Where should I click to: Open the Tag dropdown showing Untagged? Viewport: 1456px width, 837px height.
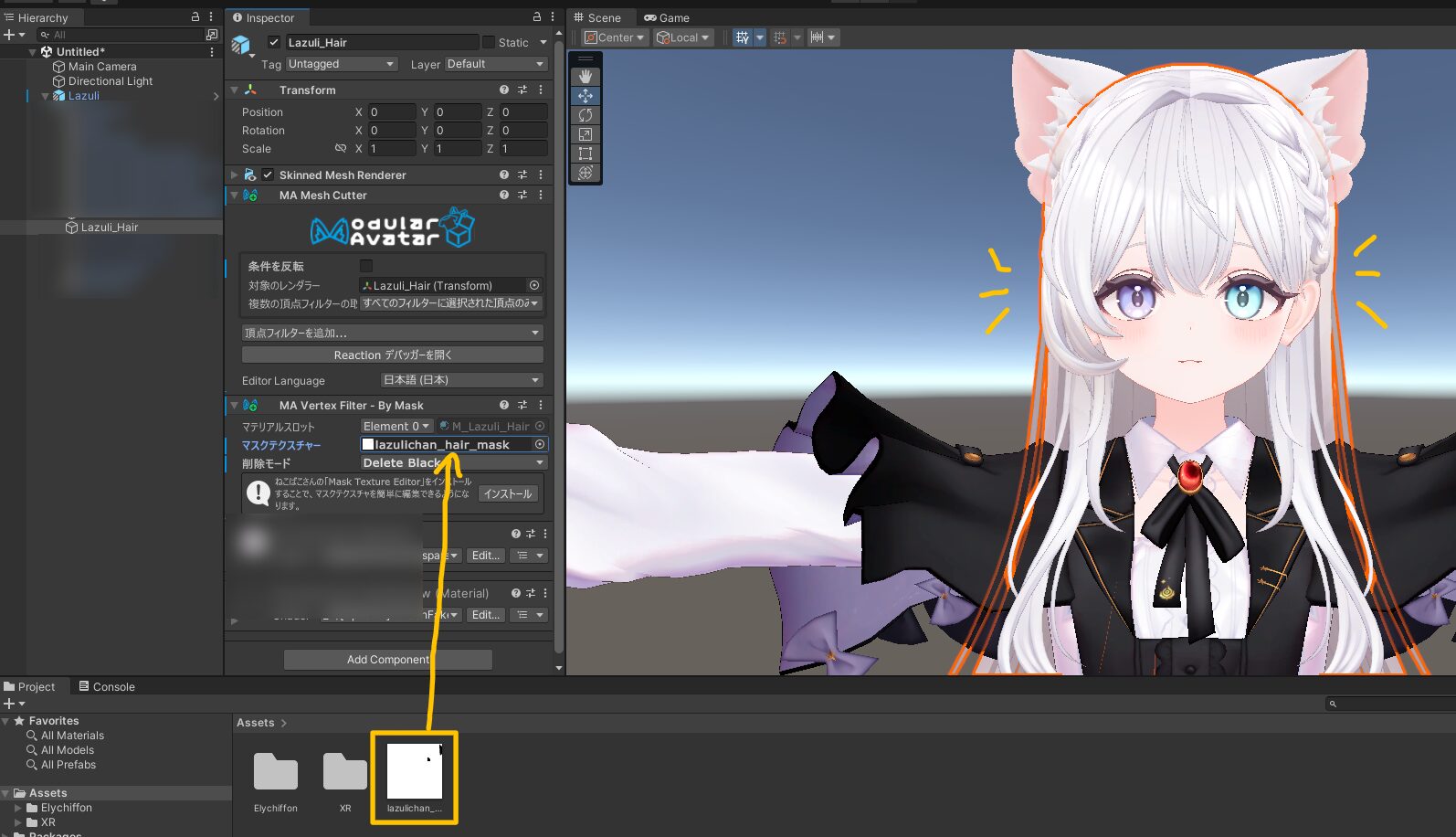coord(341,64)
